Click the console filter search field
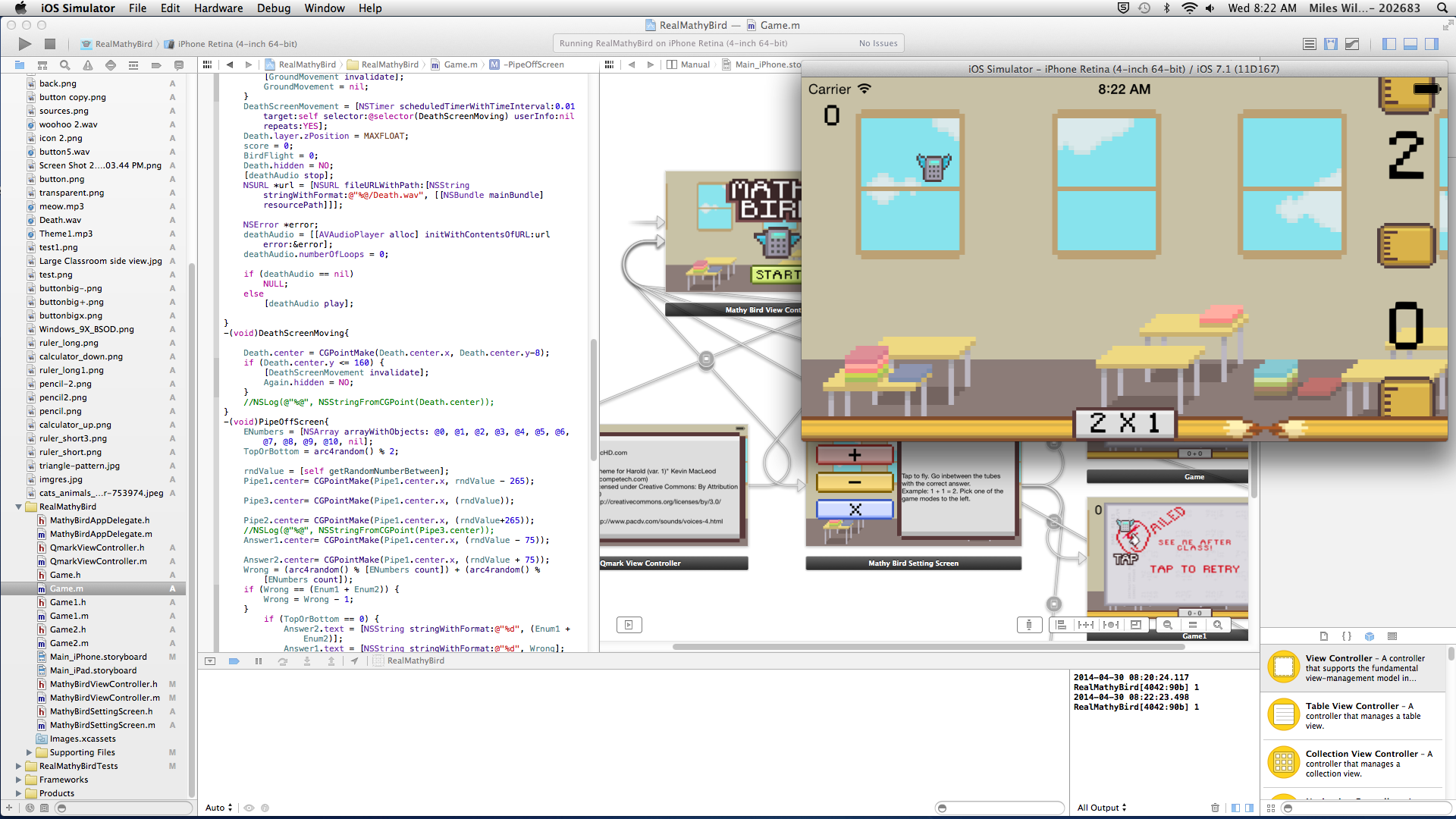This screenshot has width=1456, height=819. (999, 808)
